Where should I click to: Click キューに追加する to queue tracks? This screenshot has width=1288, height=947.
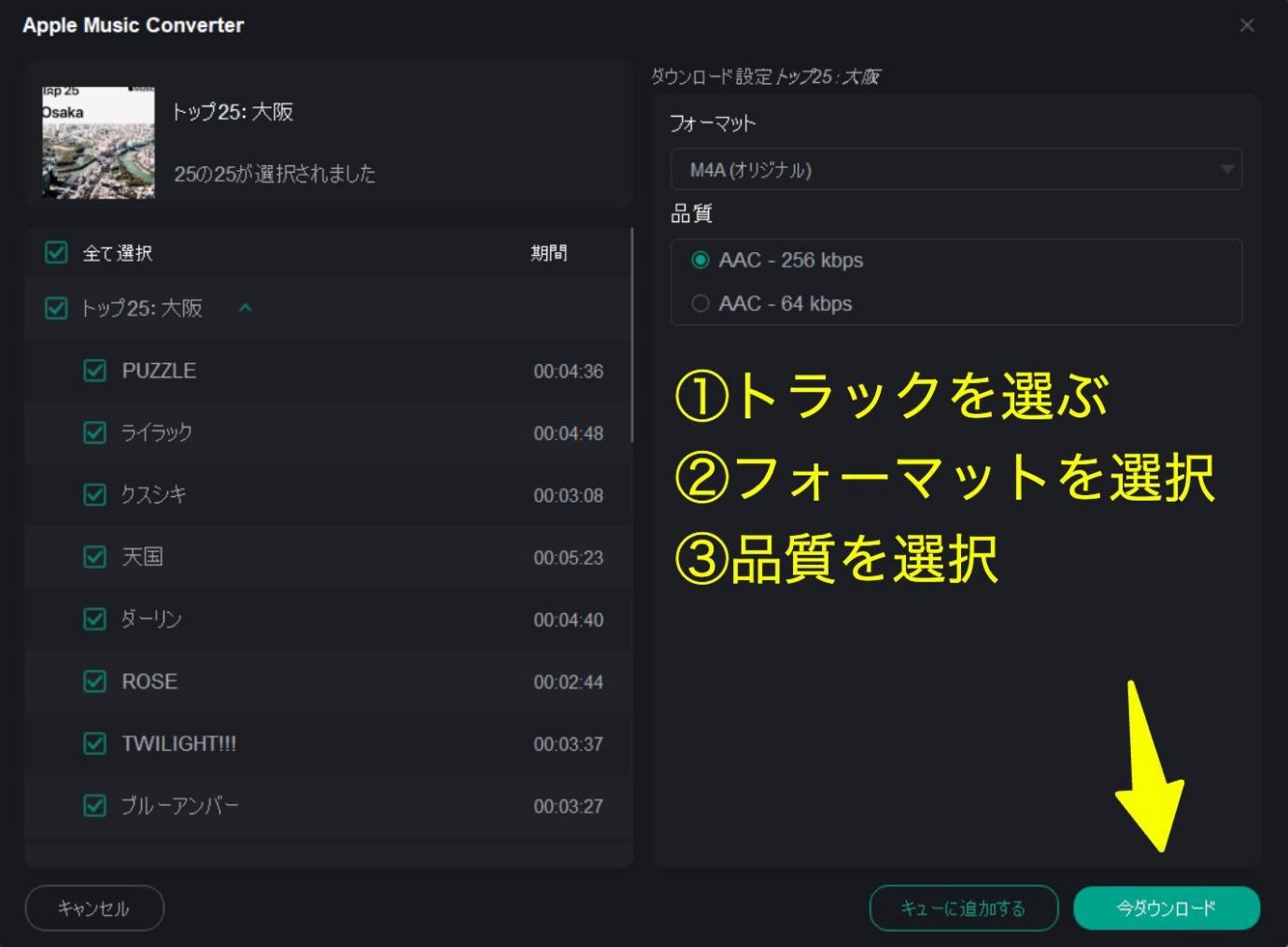coord(963,908)
